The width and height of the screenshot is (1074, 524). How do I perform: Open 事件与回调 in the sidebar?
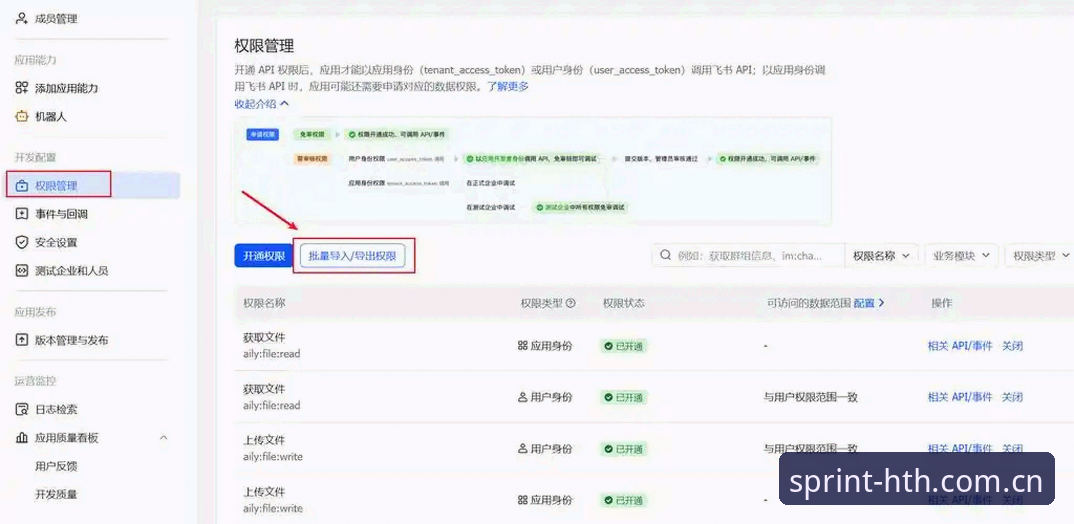pos(62,214)
